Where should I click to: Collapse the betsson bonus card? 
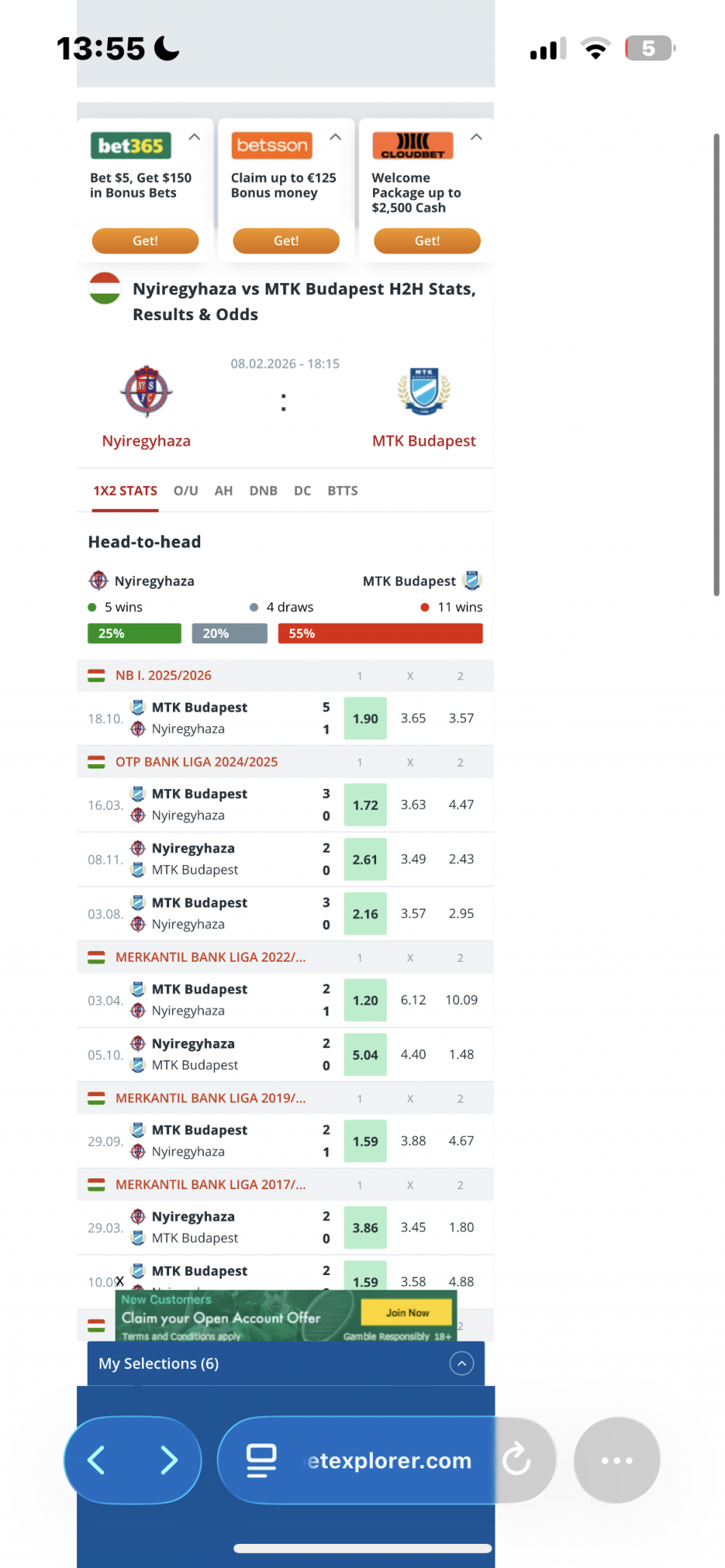335,137
